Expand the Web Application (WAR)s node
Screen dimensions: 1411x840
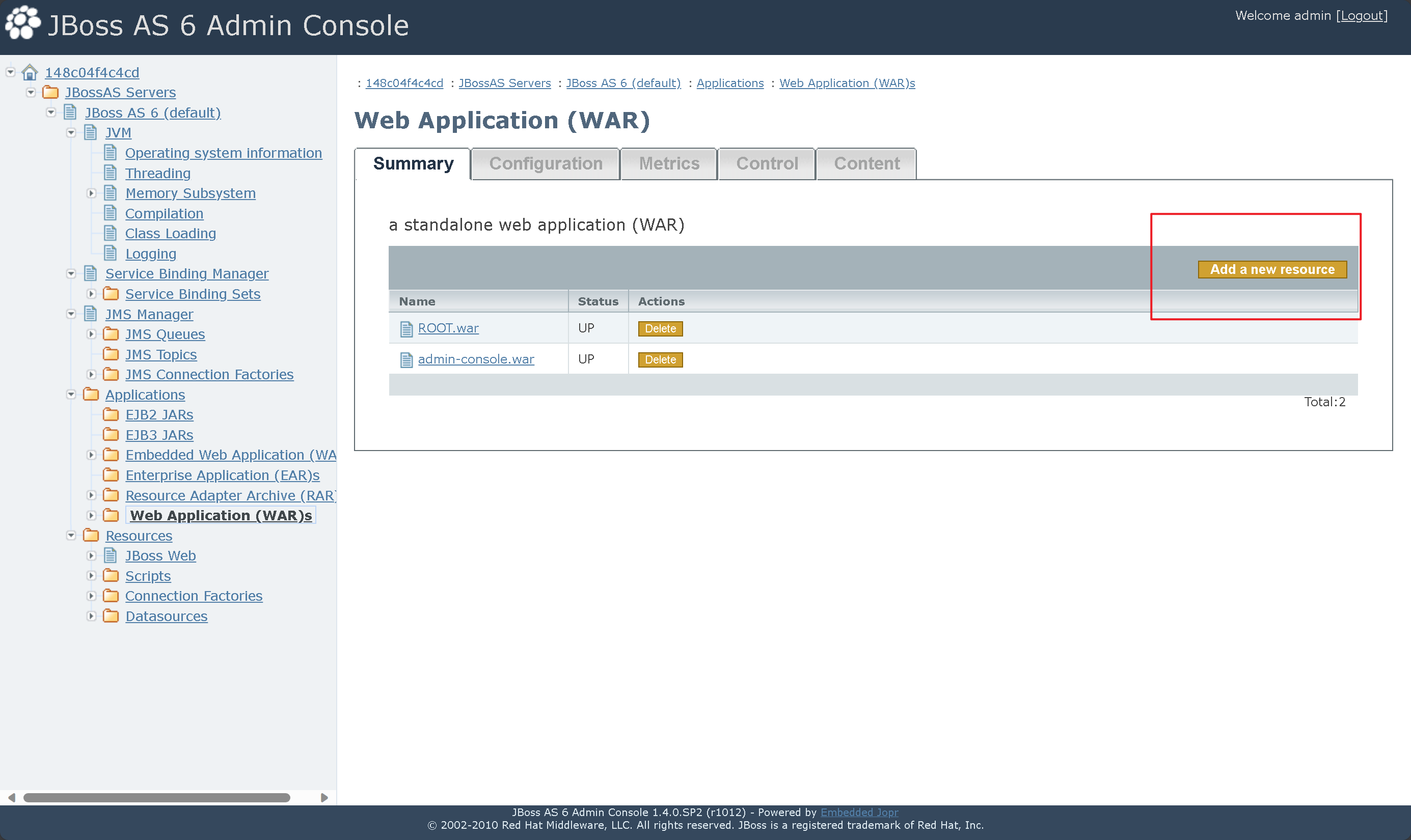pyautogui.click(x=91, y=516)
